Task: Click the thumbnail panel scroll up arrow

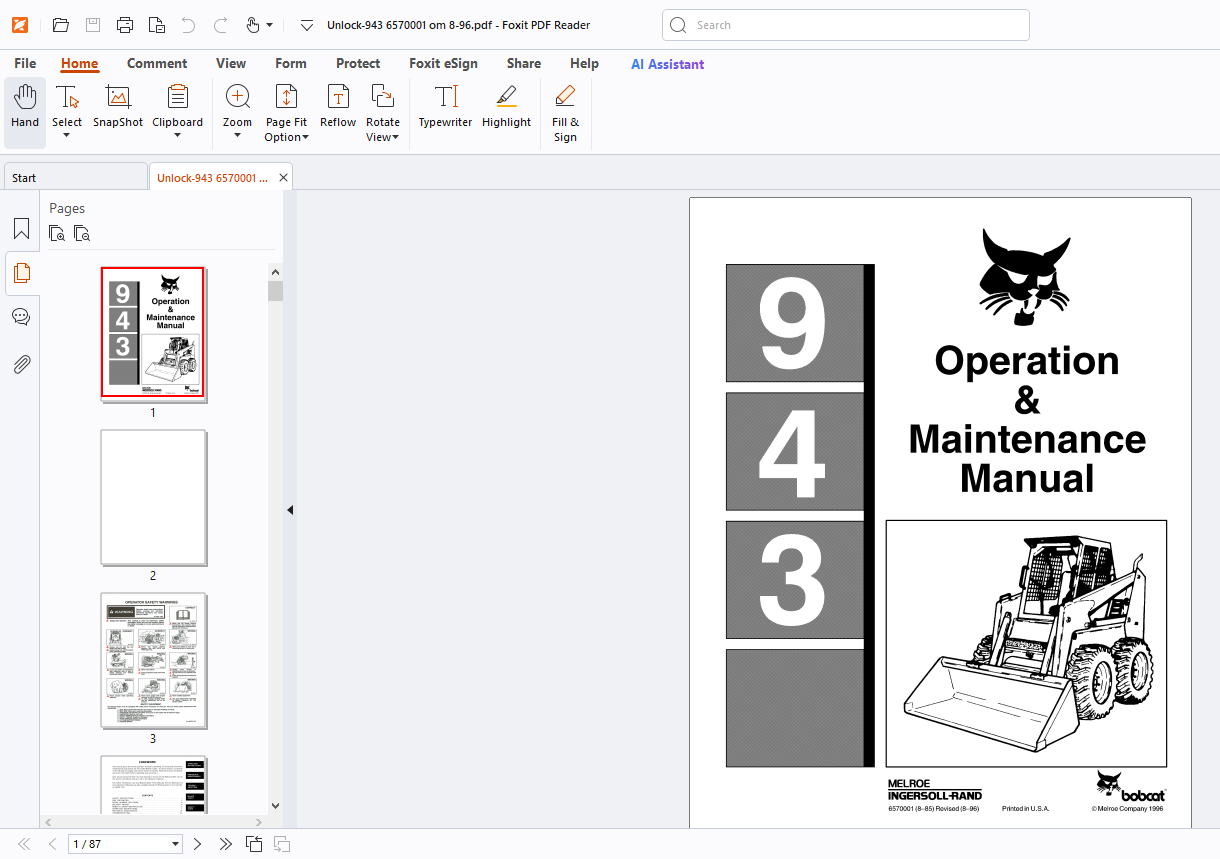Action: (276, 271)
